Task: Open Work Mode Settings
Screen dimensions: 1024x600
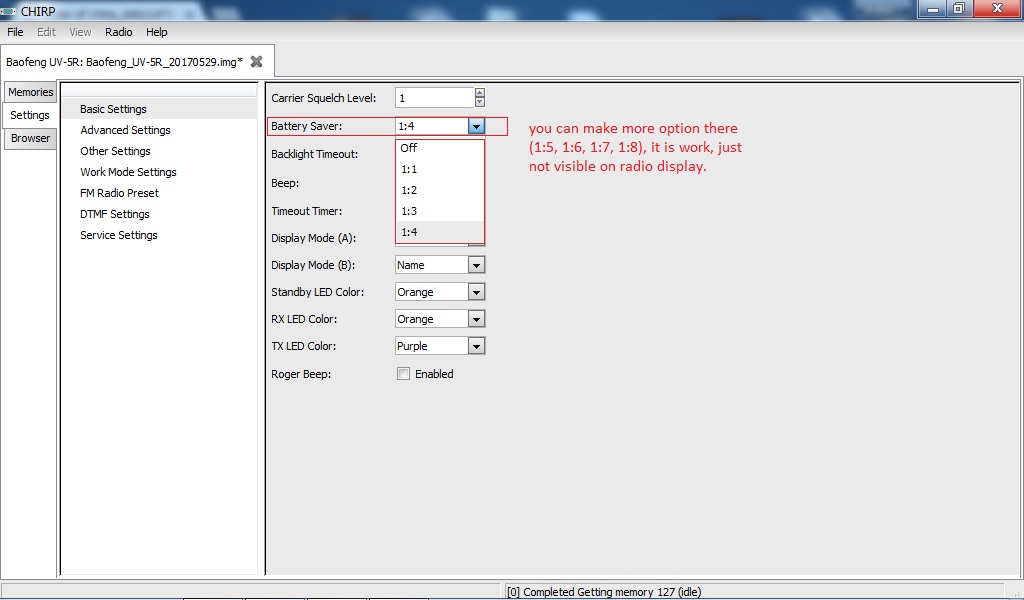Action: [159, 172]
